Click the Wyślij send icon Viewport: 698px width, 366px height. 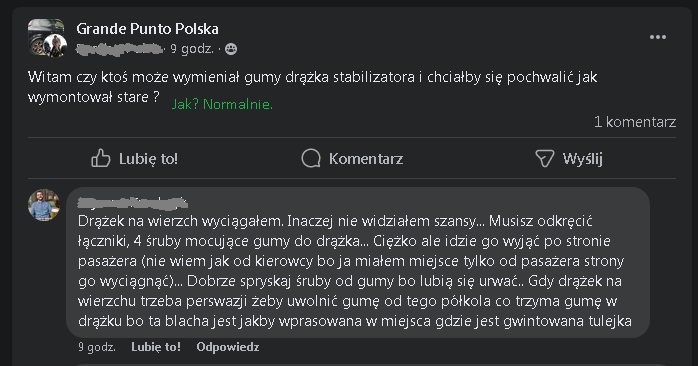point(544,159)
